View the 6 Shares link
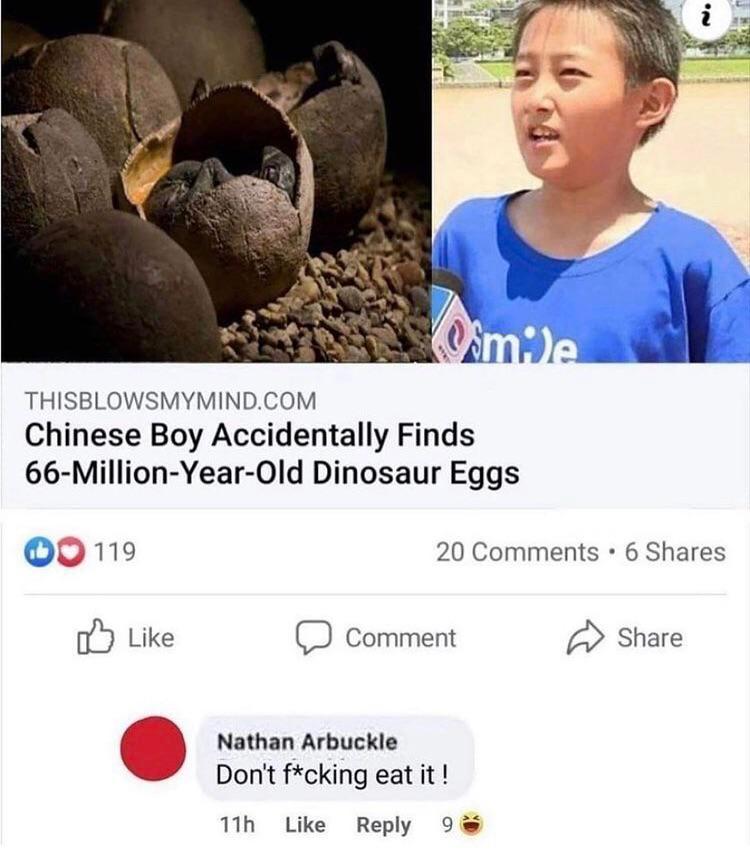Image resolution: width=750 pixels, height=853 pixels. (675, 552)
